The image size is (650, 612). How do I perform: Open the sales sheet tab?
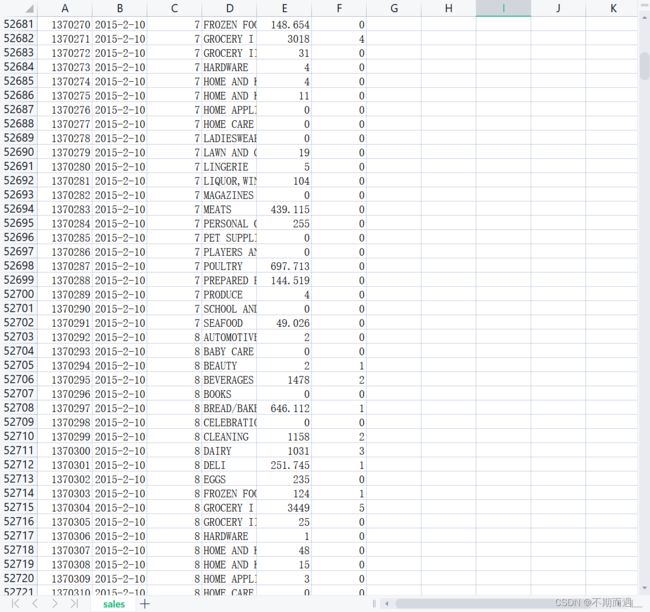click(114, 604)
